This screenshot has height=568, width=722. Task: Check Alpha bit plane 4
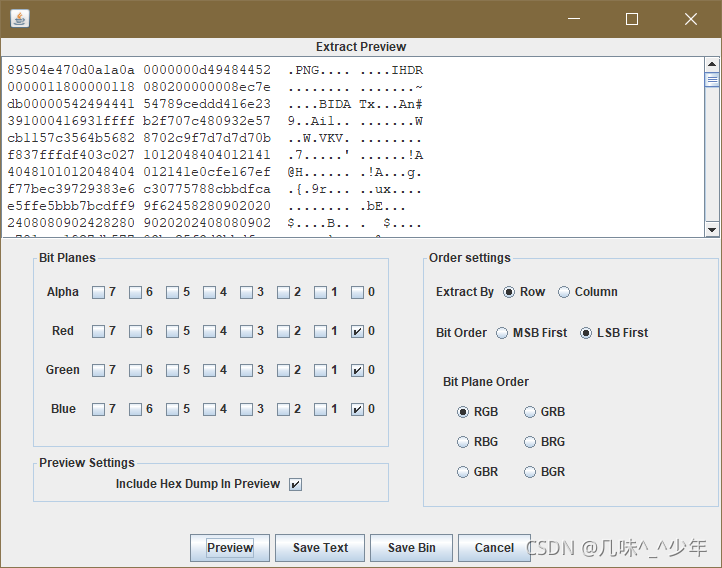click(x=209, y=292)
